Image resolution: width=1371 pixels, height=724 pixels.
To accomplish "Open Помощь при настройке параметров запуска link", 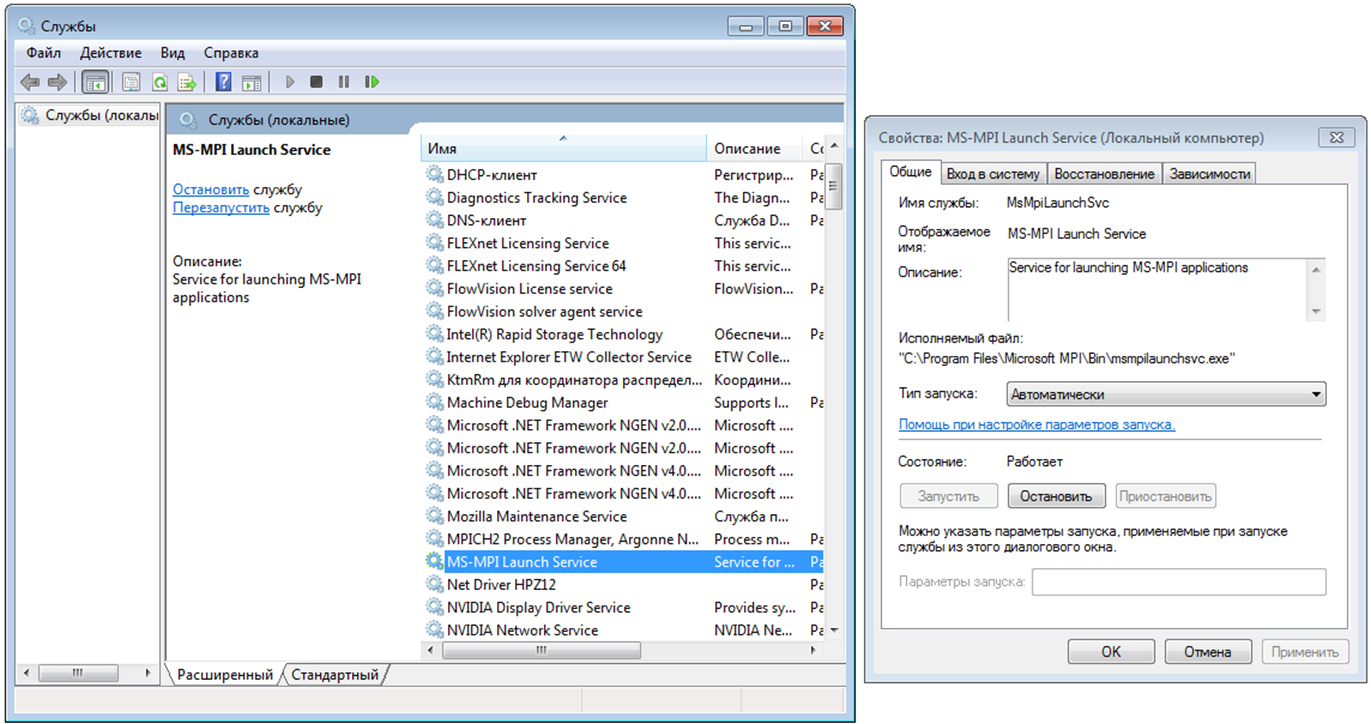I will tap(1037, 425).
